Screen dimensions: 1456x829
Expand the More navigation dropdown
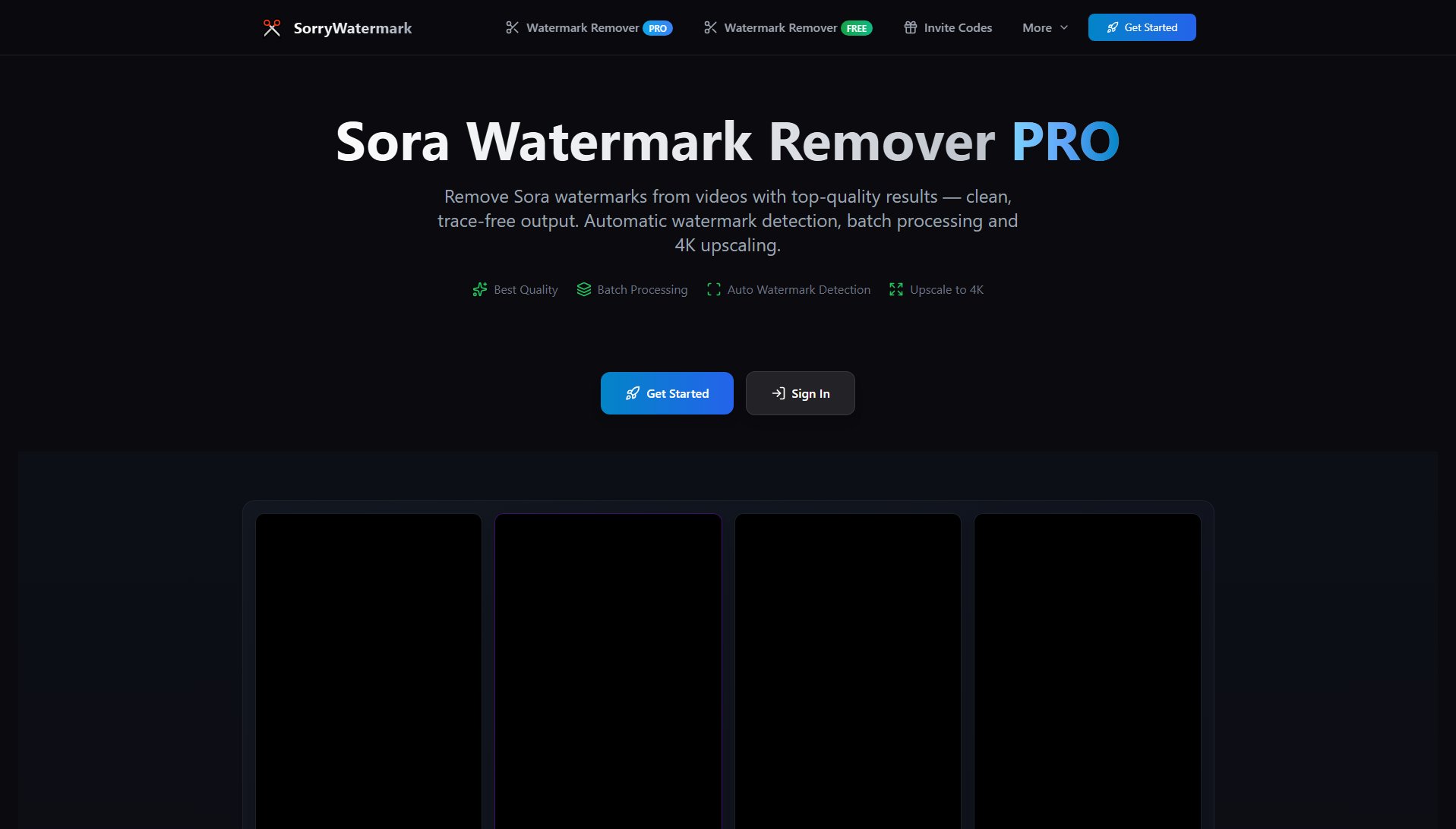point(1044,27)
